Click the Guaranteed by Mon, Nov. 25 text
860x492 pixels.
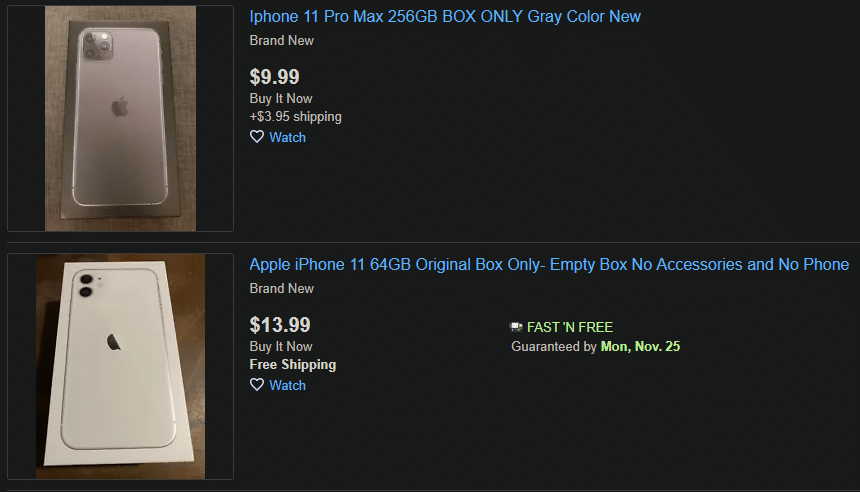(596, 346)
